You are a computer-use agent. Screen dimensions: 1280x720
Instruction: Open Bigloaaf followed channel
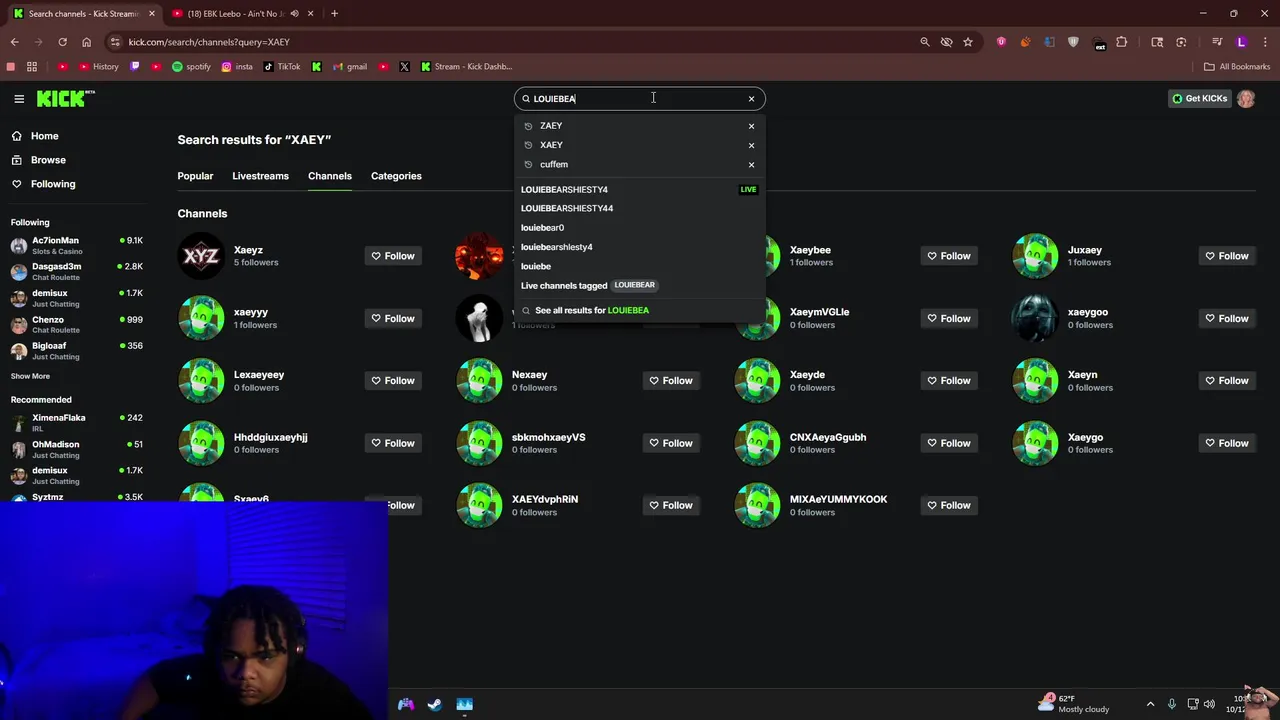pyautogui.click(x=76, y=351)
